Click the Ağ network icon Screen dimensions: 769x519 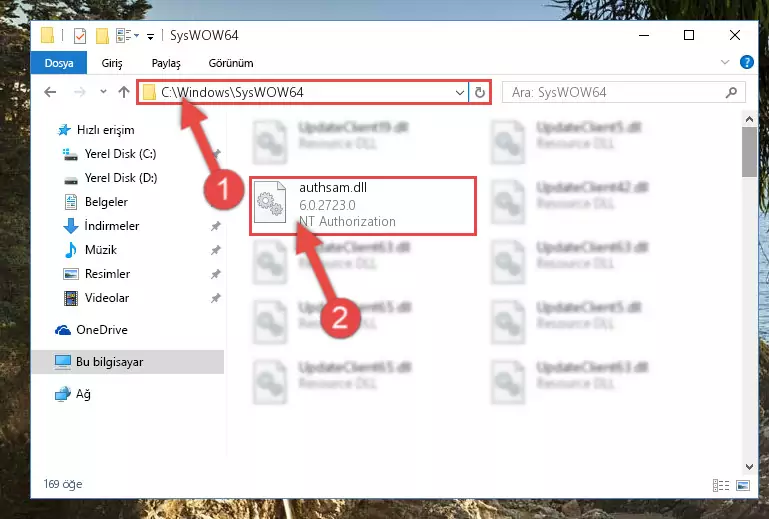tap(63, 394)
